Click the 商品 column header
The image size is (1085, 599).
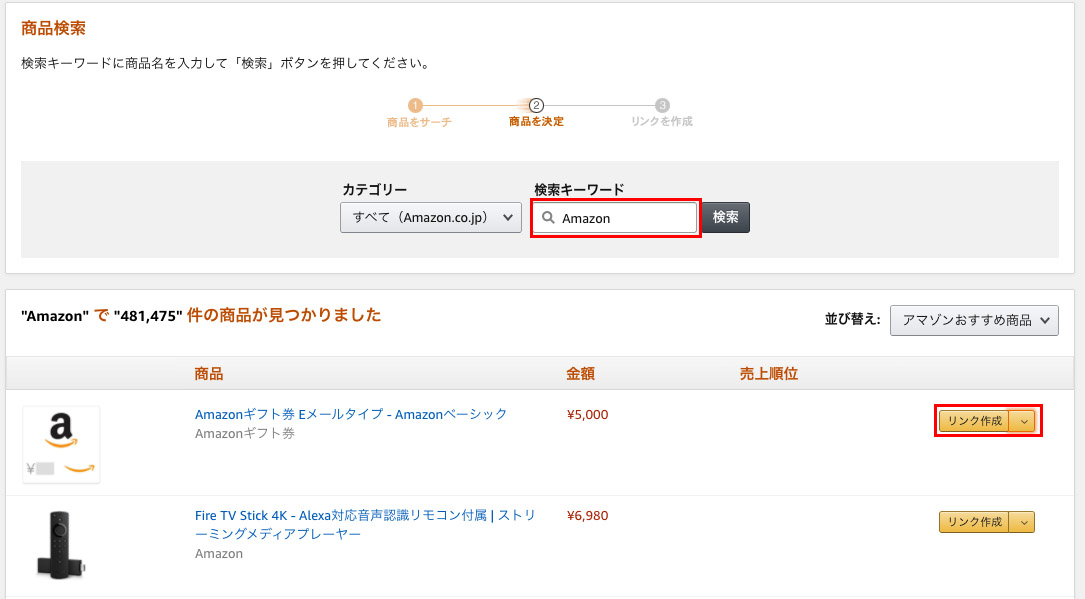208,374
